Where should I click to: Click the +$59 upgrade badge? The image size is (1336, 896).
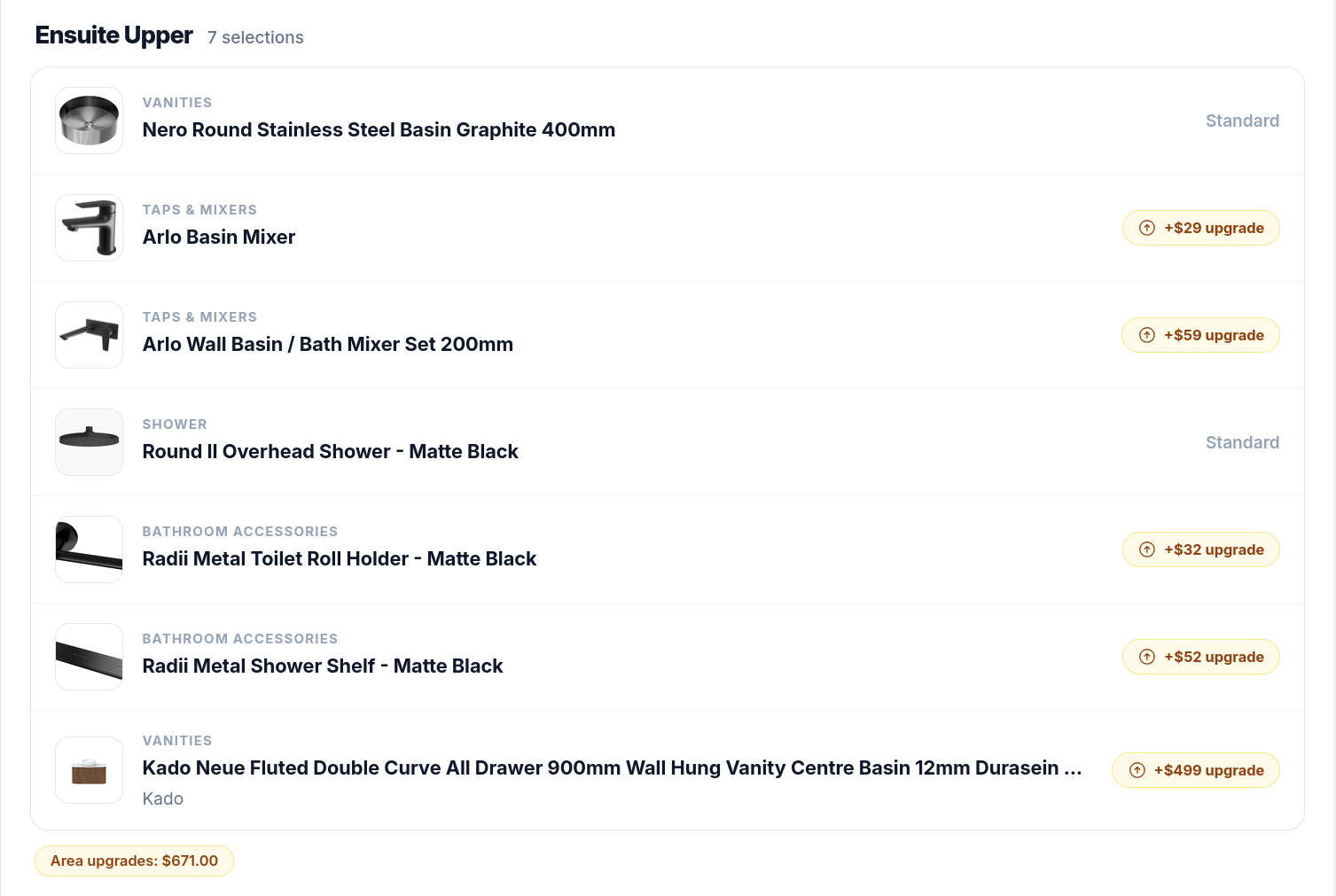[x=1201, y=335]
